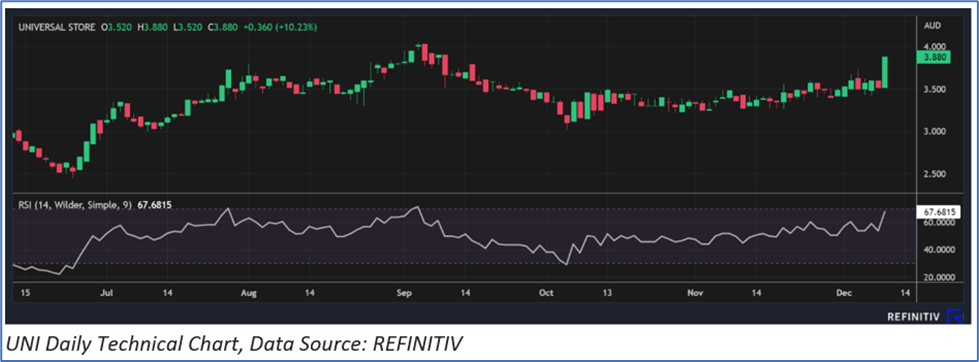
Task: Click the +0.360 (+10.23%) change readout
Action: 280,27
